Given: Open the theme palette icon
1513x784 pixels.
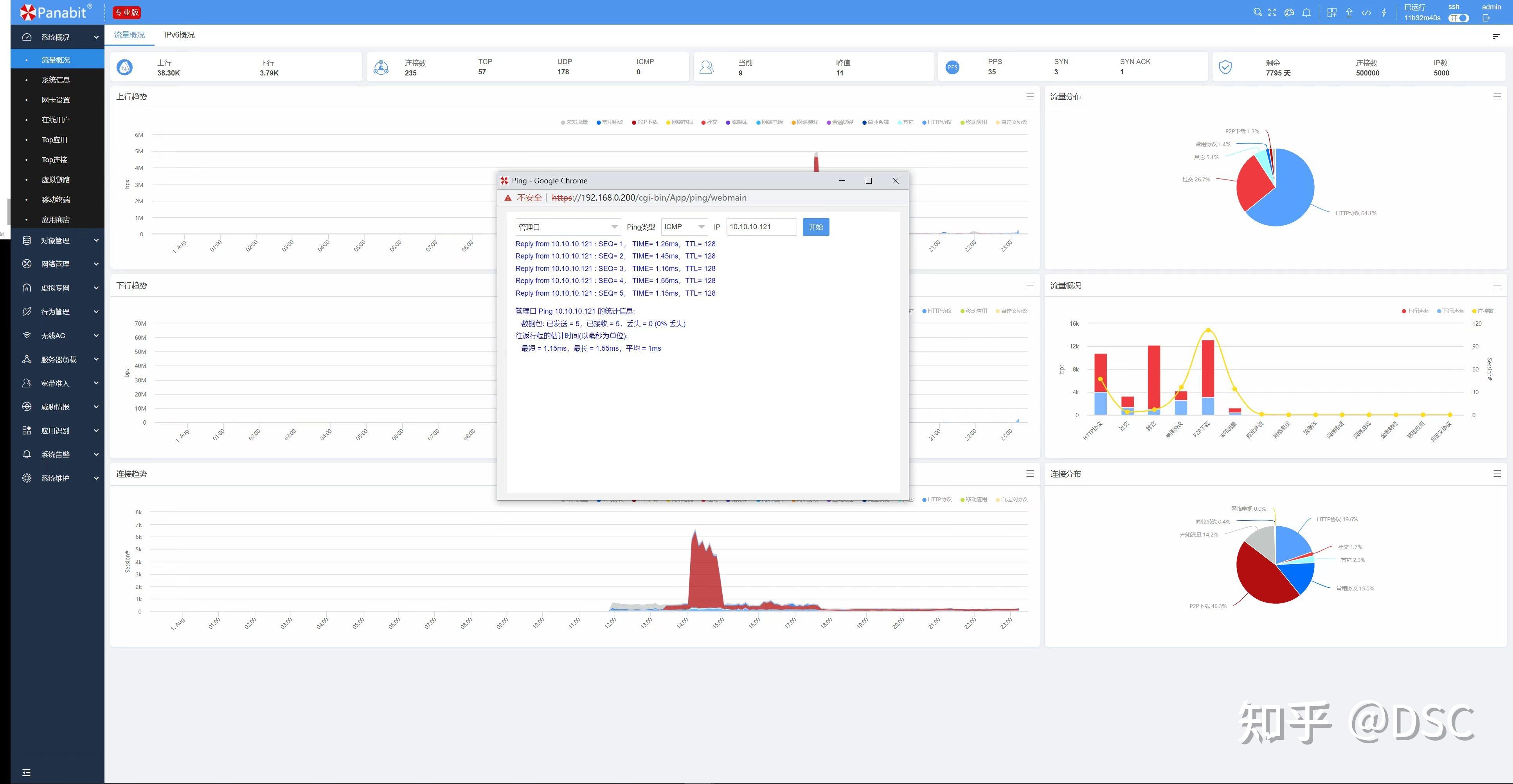Looking at the screenshot, I should point(1289,13).
